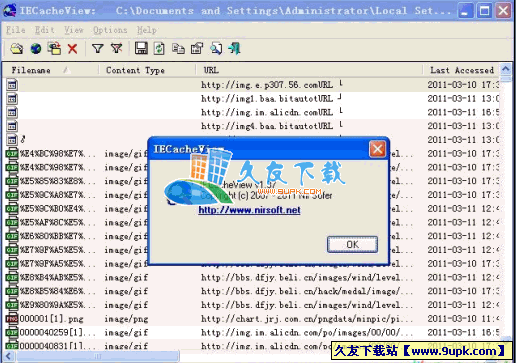Click file icon of img1.baa.bitautot row
Viewport: 516px width, 363px height.
pos(12,99)
